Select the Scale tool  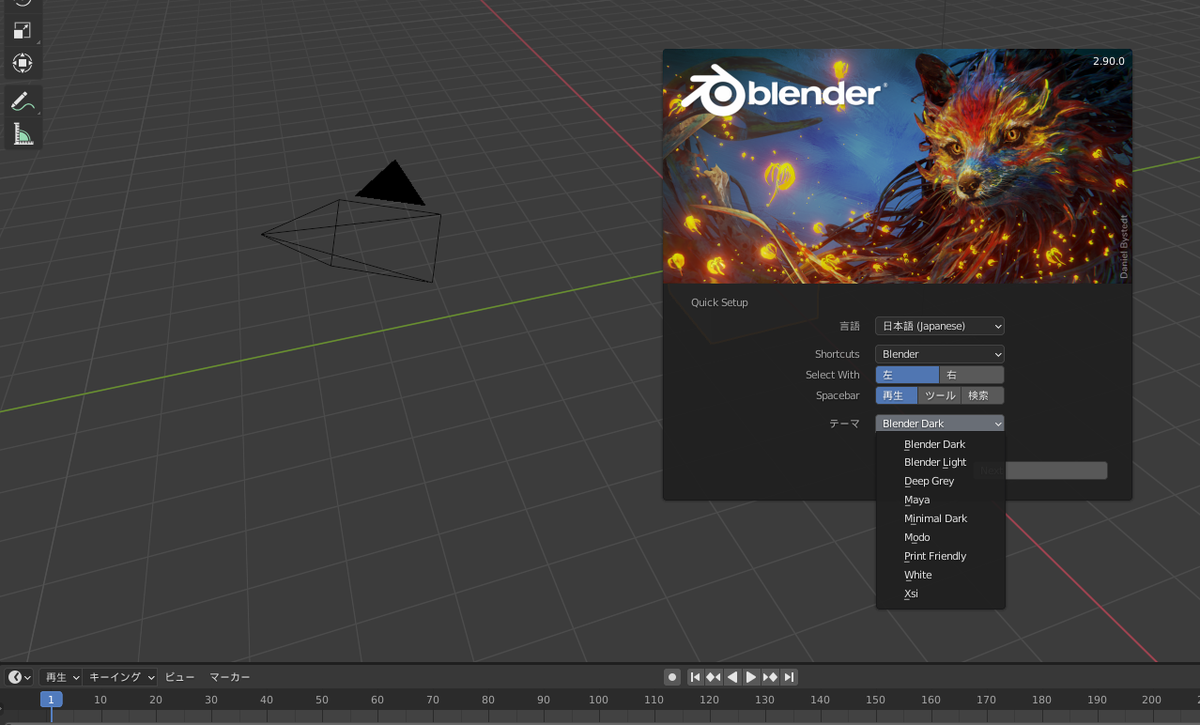click(22, 31)
